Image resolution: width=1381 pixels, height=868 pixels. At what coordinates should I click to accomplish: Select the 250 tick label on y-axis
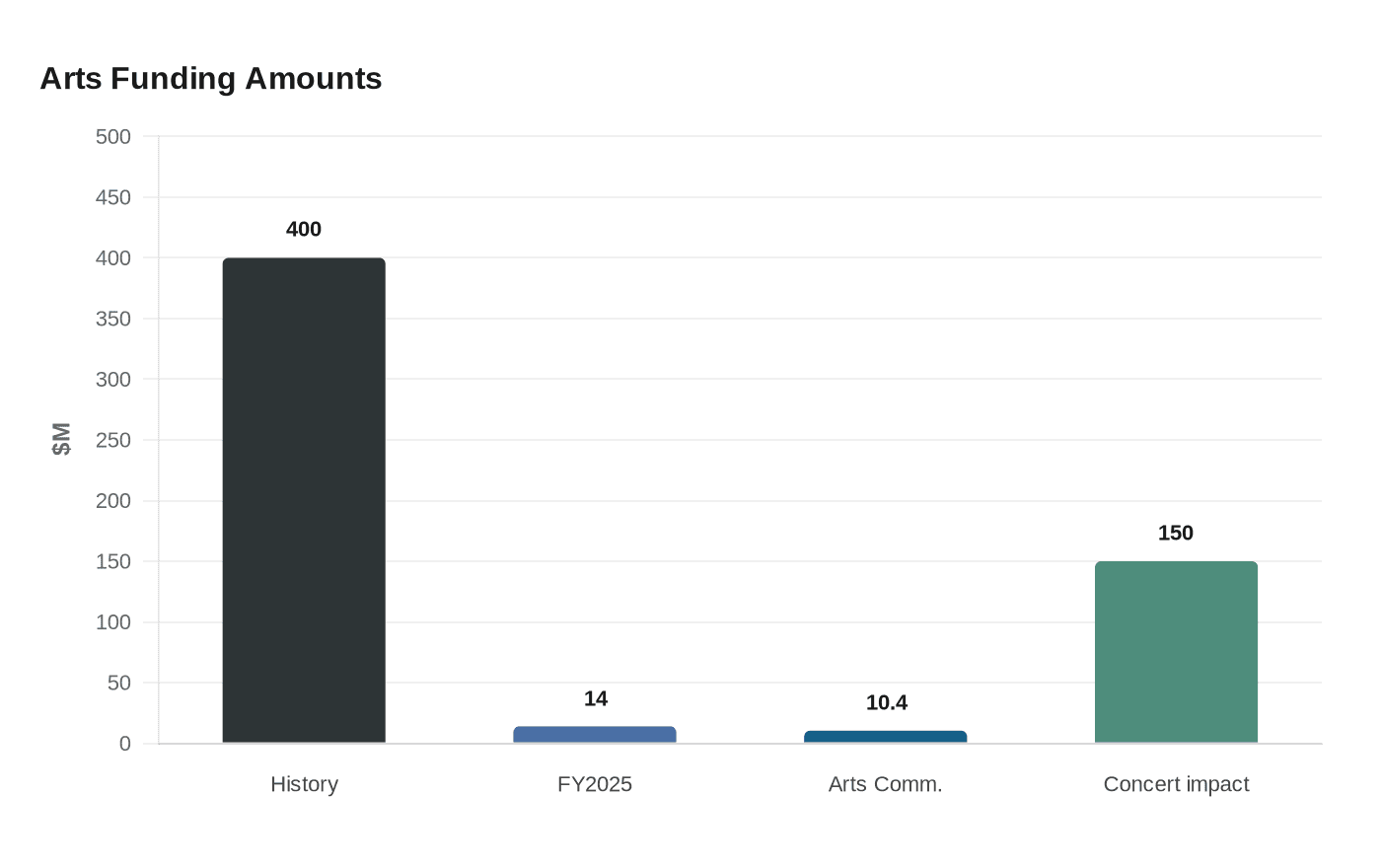(x=115, y=441)
